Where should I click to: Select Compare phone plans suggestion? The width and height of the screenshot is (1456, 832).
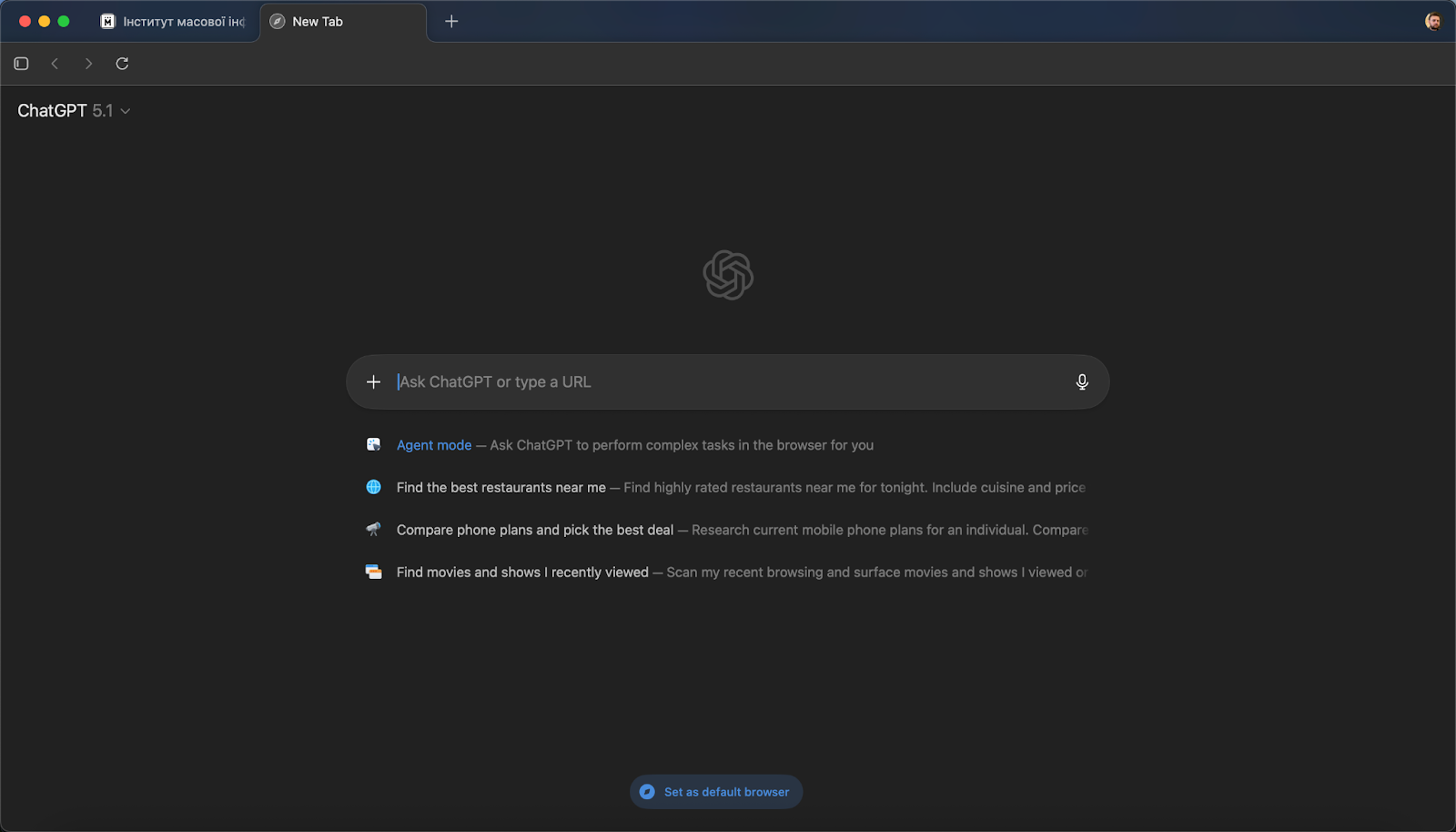(x=535, y=530)
